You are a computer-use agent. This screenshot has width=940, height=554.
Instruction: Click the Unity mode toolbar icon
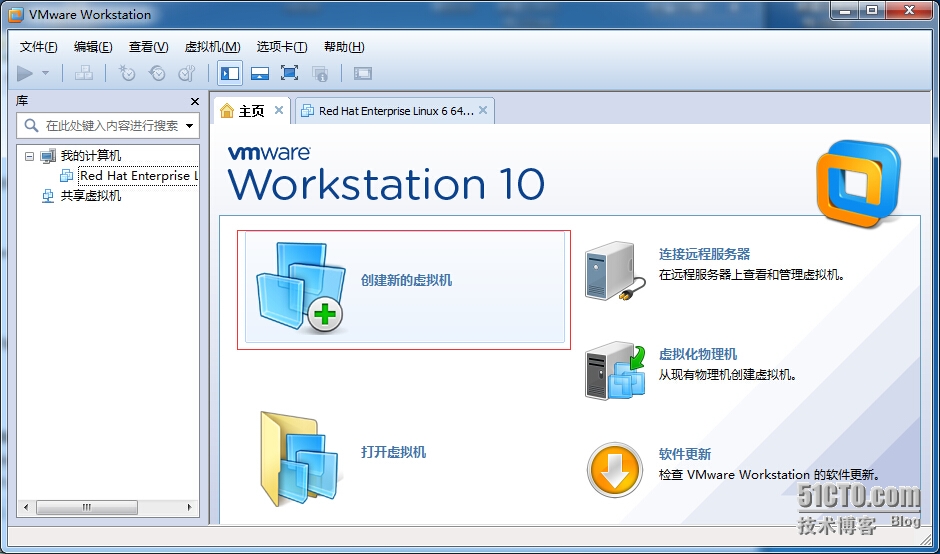click(x=320, y=73)
